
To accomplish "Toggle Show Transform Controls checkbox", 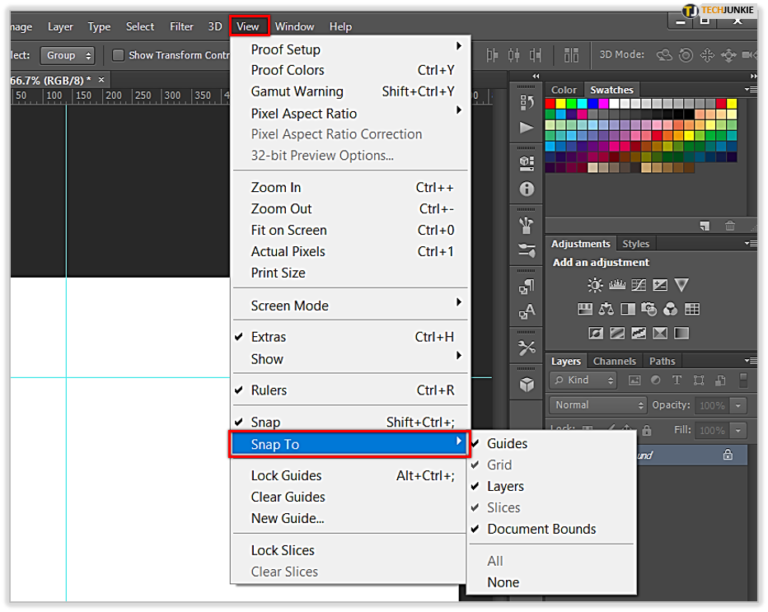I will [x=118, y=55].
